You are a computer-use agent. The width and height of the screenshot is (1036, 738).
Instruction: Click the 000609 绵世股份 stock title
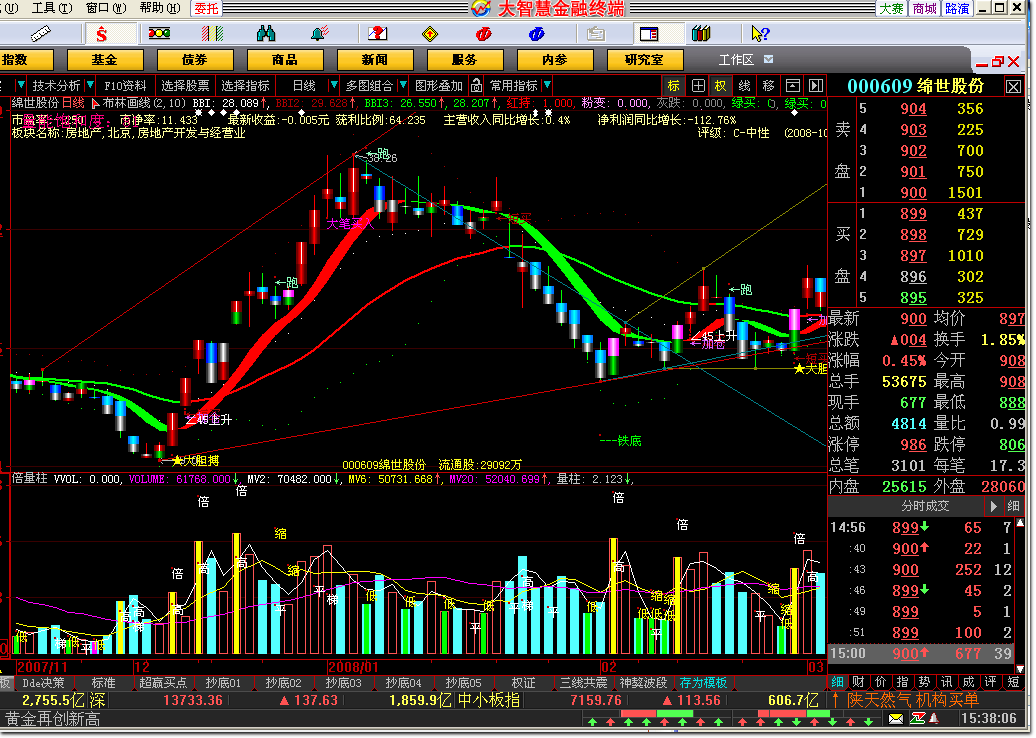pyautogui.click(x=915, y=86)
